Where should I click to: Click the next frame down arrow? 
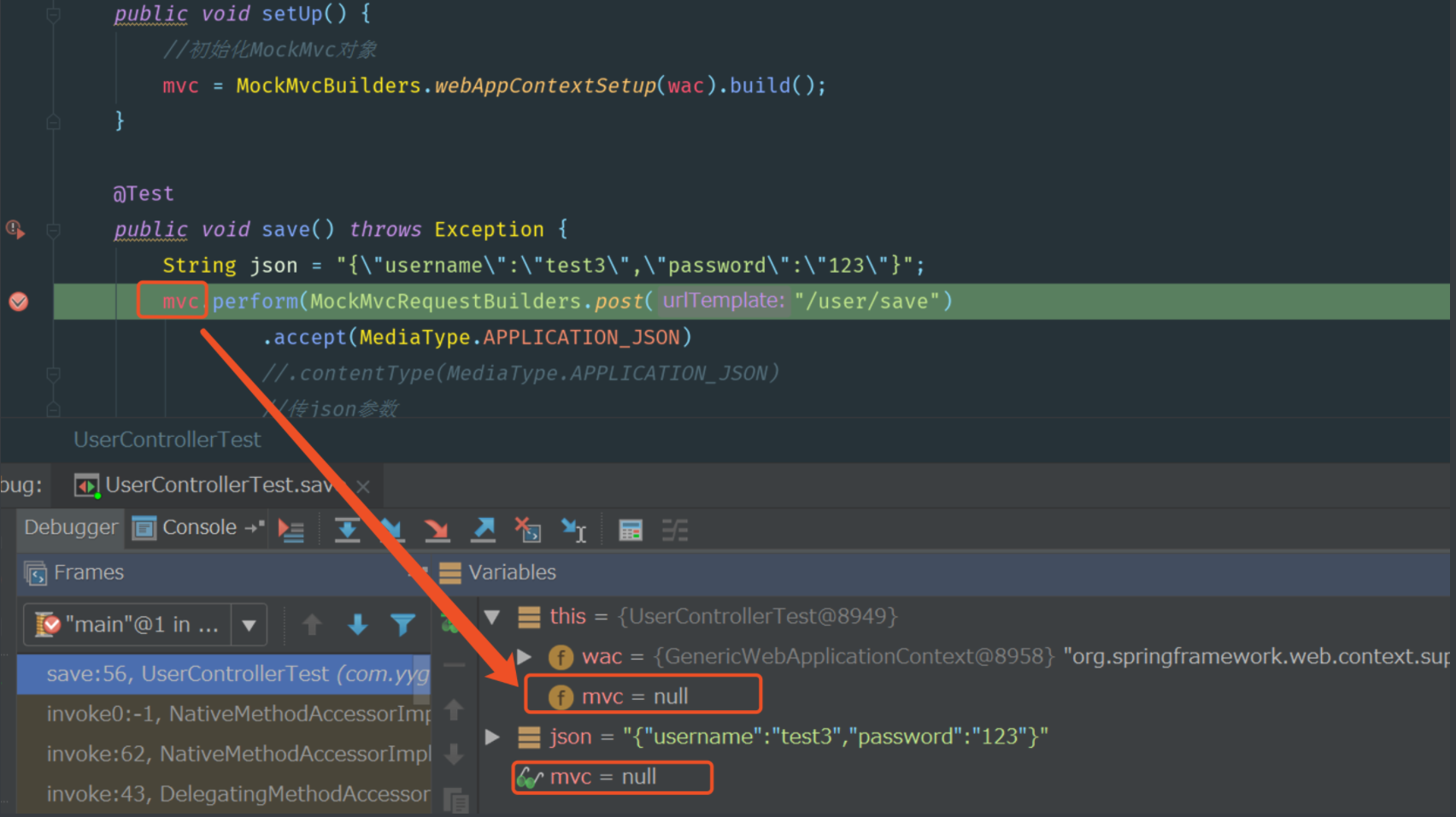358,625
